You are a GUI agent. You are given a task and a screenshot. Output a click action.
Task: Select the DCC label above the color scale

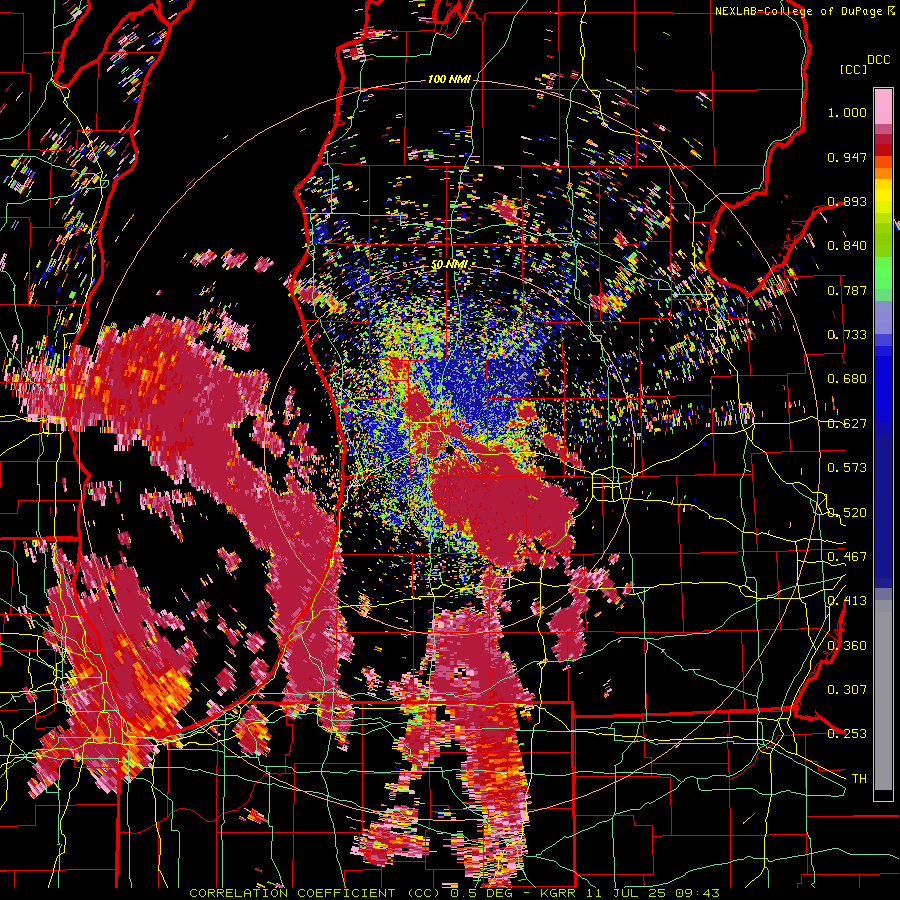(878, 59)
